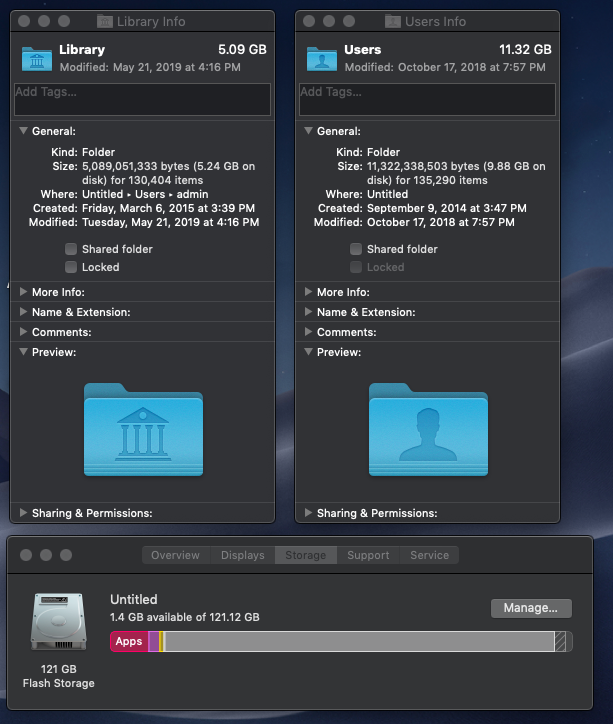The height and width of the screenshot is (724, 613).
Task: Close the Users Info window
Action: pos(309,21)
